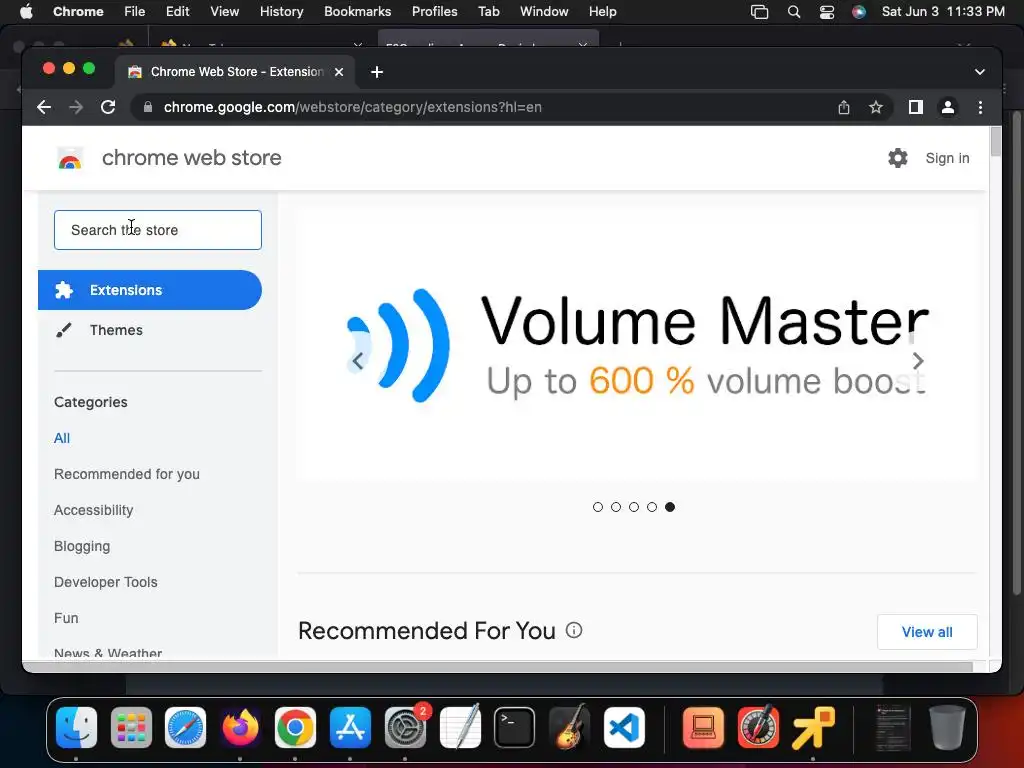Show next carousel slide with right chevron
The image size is (1024, 768).
(x=918, y=360)
